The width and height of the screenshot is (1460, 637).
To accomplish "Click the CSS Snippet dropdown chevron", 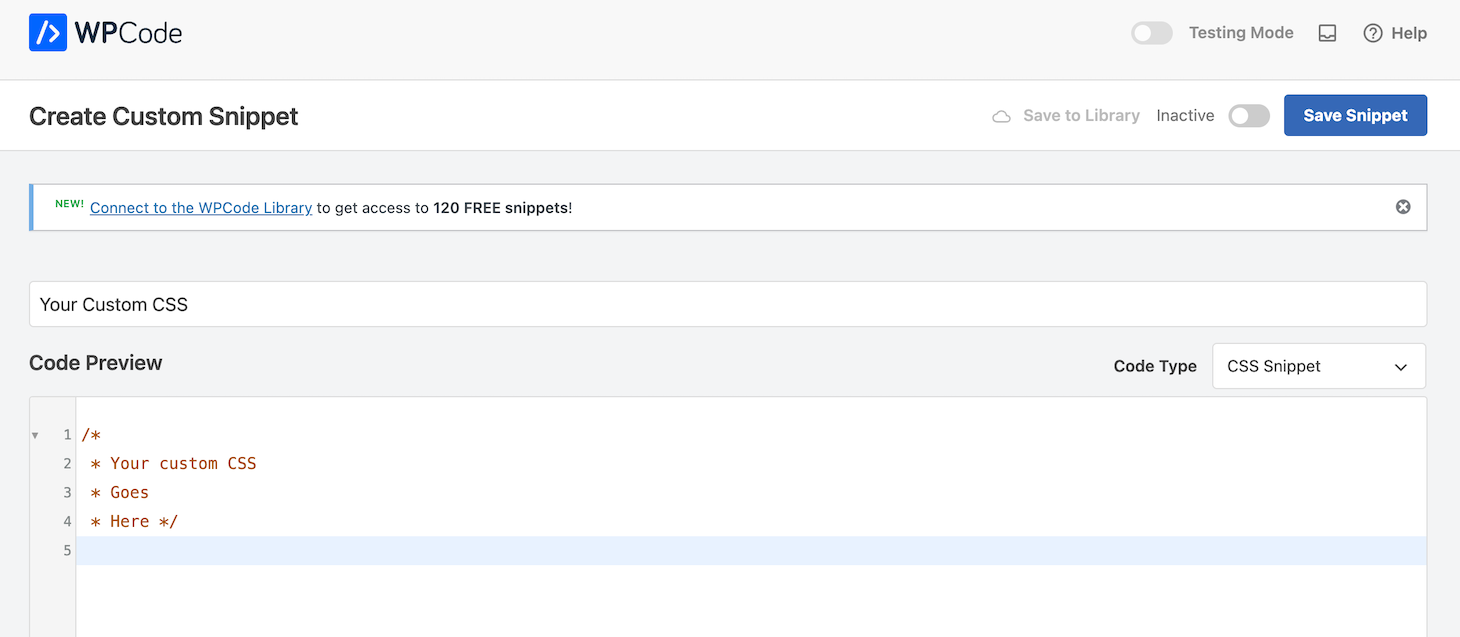I will click(x=1402, y=366).
